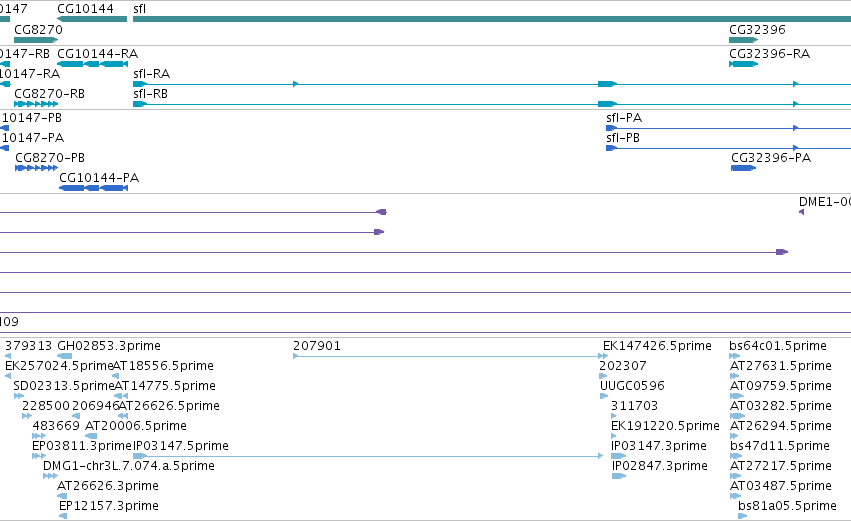Select the CG32396-RA transcript glyph
Screen dimensions: 851x521
744,64
